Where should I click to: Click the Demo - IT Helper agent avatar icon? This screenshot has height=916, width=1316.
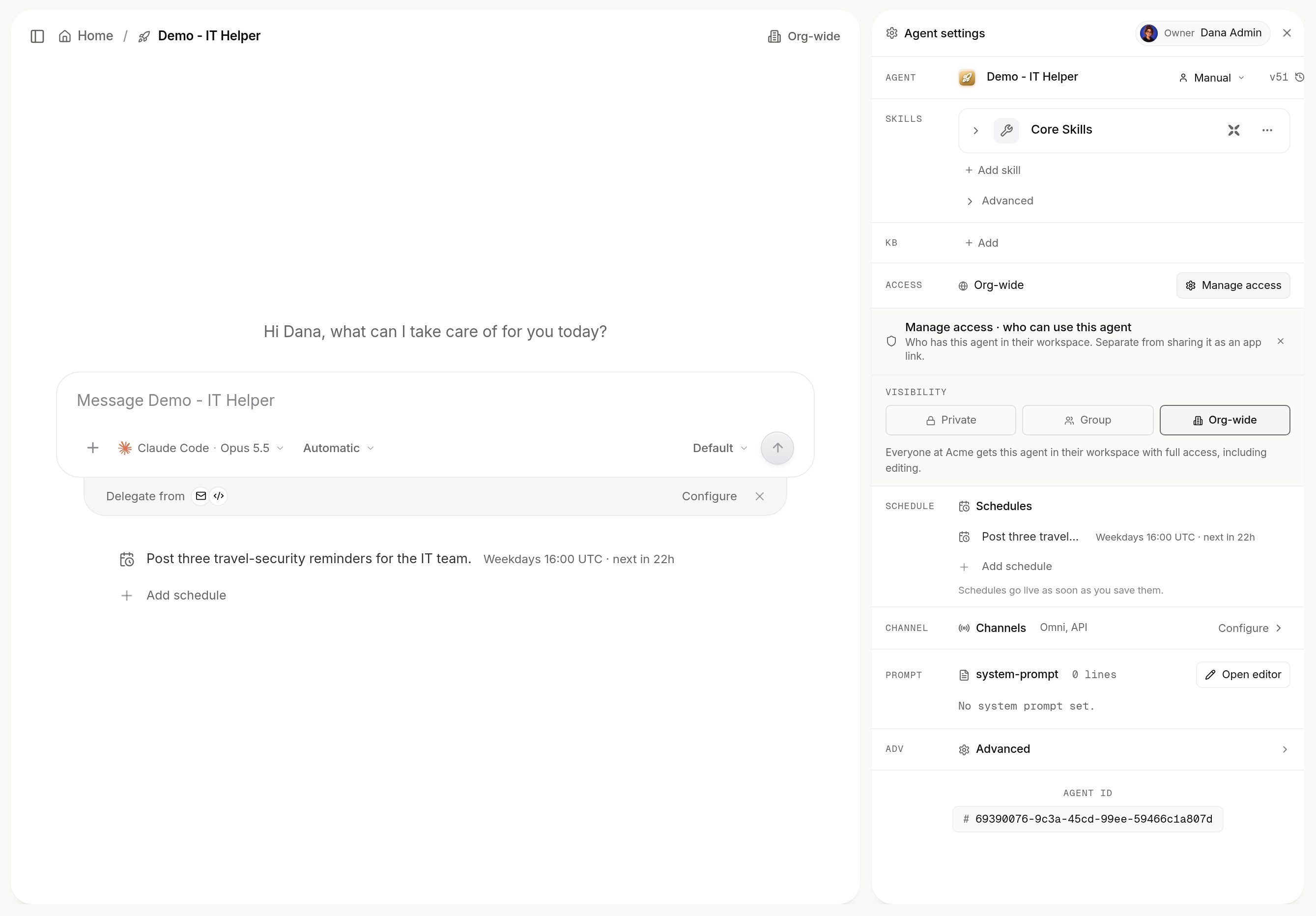[967, 77]
